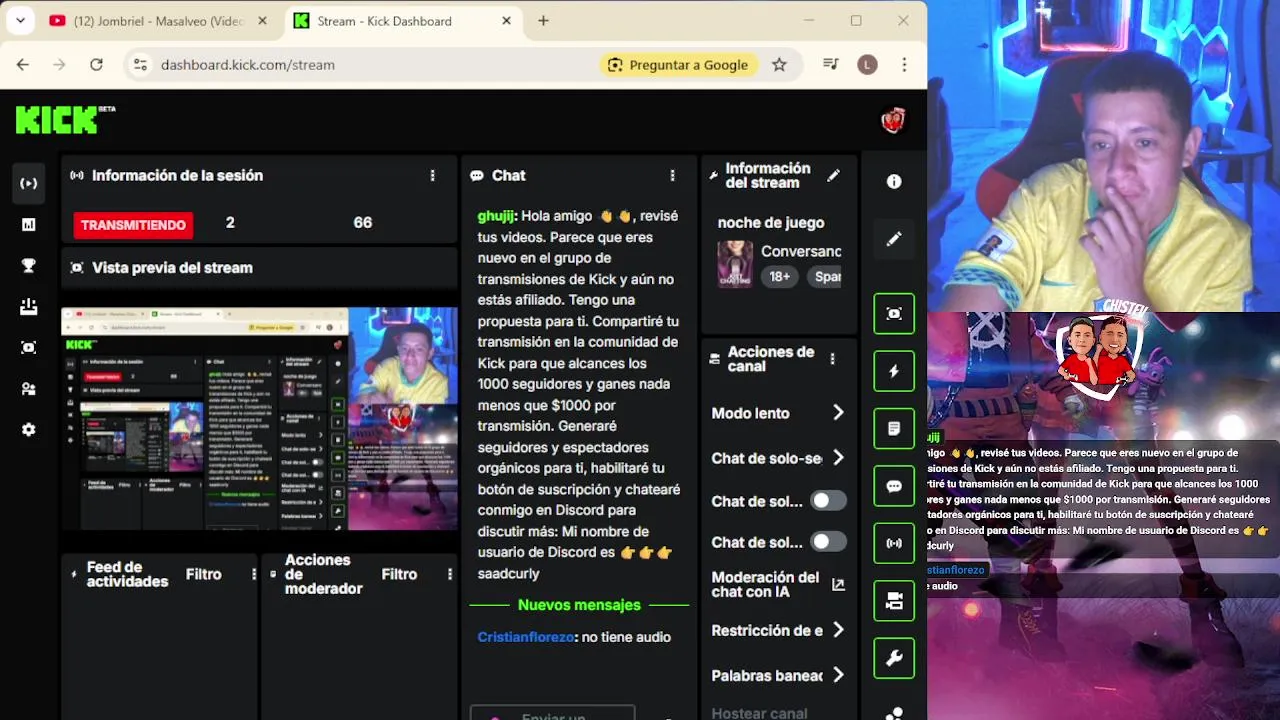The height and width of the screenshot is (720, 1280).
Task: Open the Stream page in left sidebar
Action: point(29,183)
